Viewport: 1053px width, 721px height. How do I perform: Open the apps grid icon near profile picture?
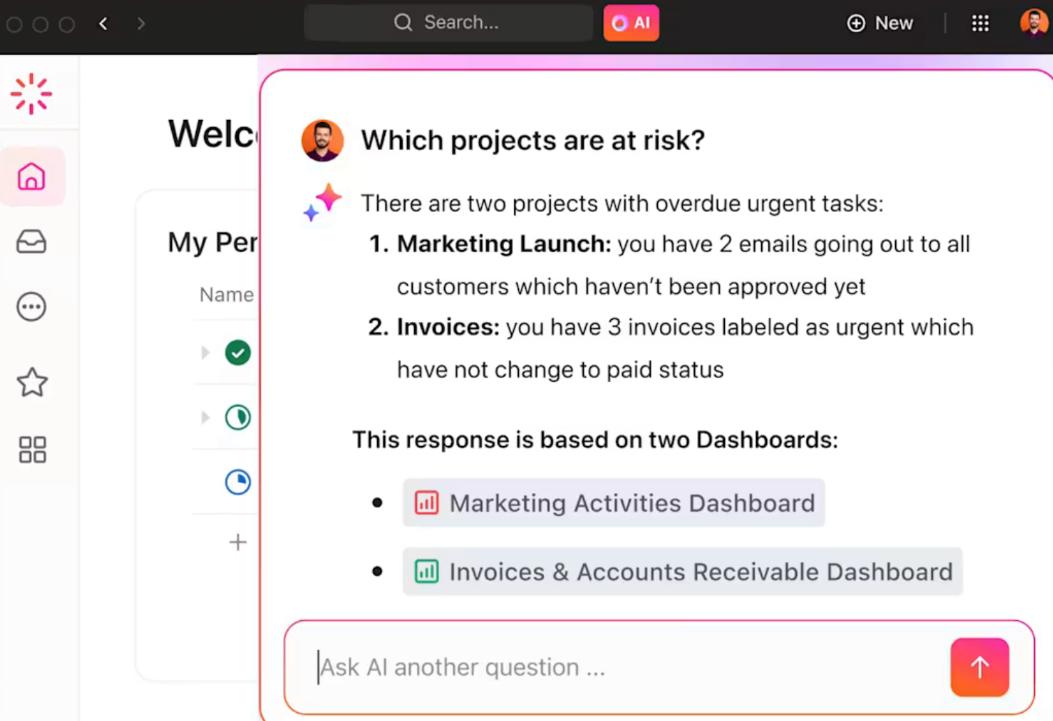tap(980, 22)
